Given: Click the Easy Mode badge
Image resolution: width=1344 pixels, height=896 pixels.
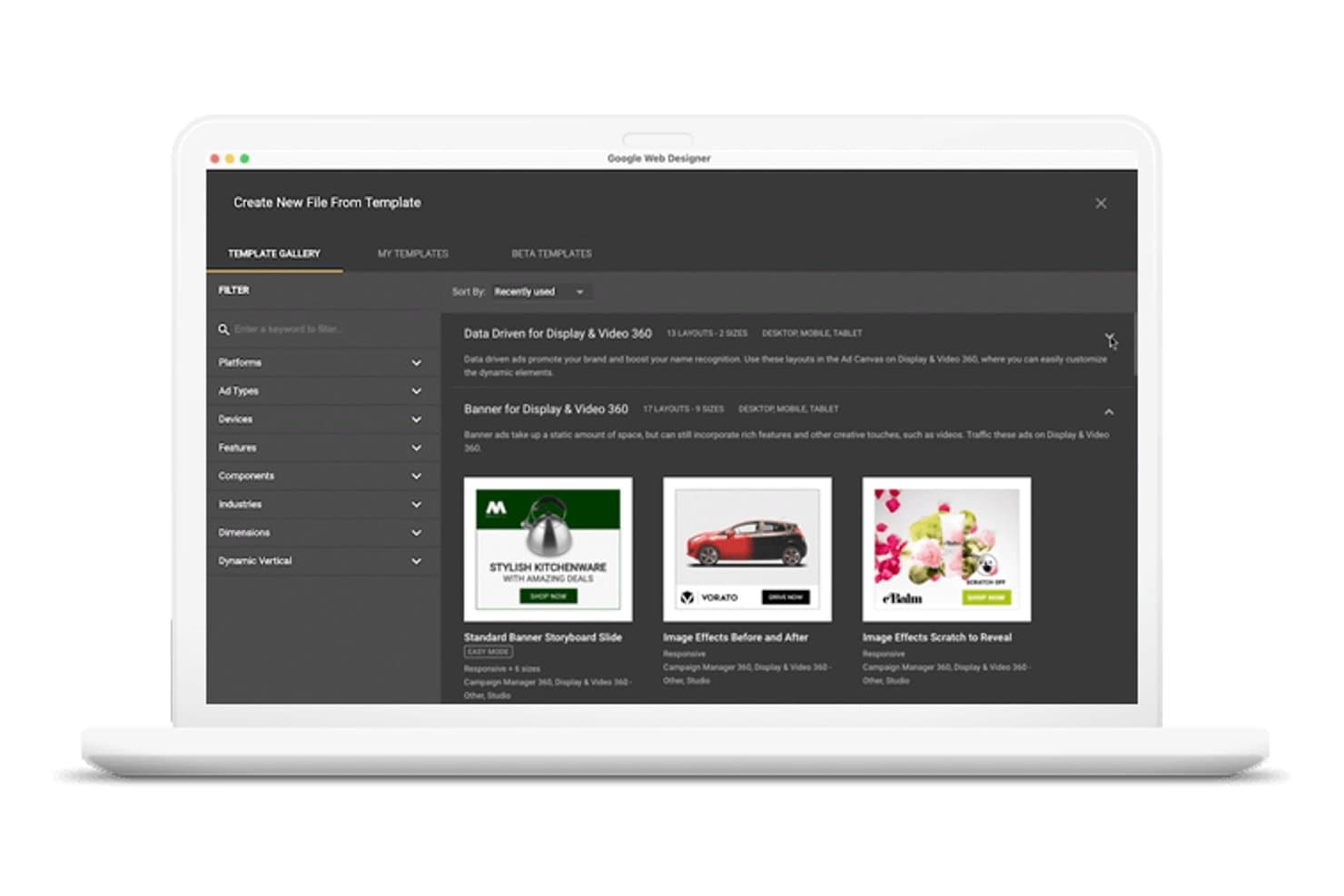Looking at the screenshot, I should 489,652.
